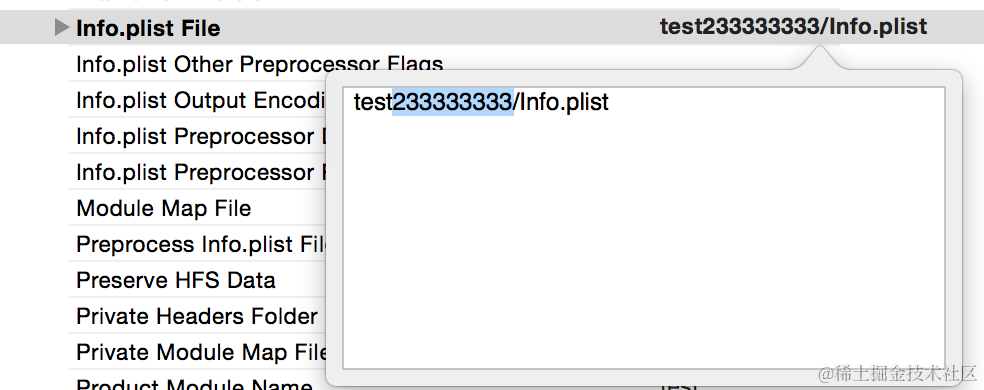Screen dimensions: 984x390
Task: Click the bold test233333333/Info.plist value in the row
Action: click(x=793, y=26)
